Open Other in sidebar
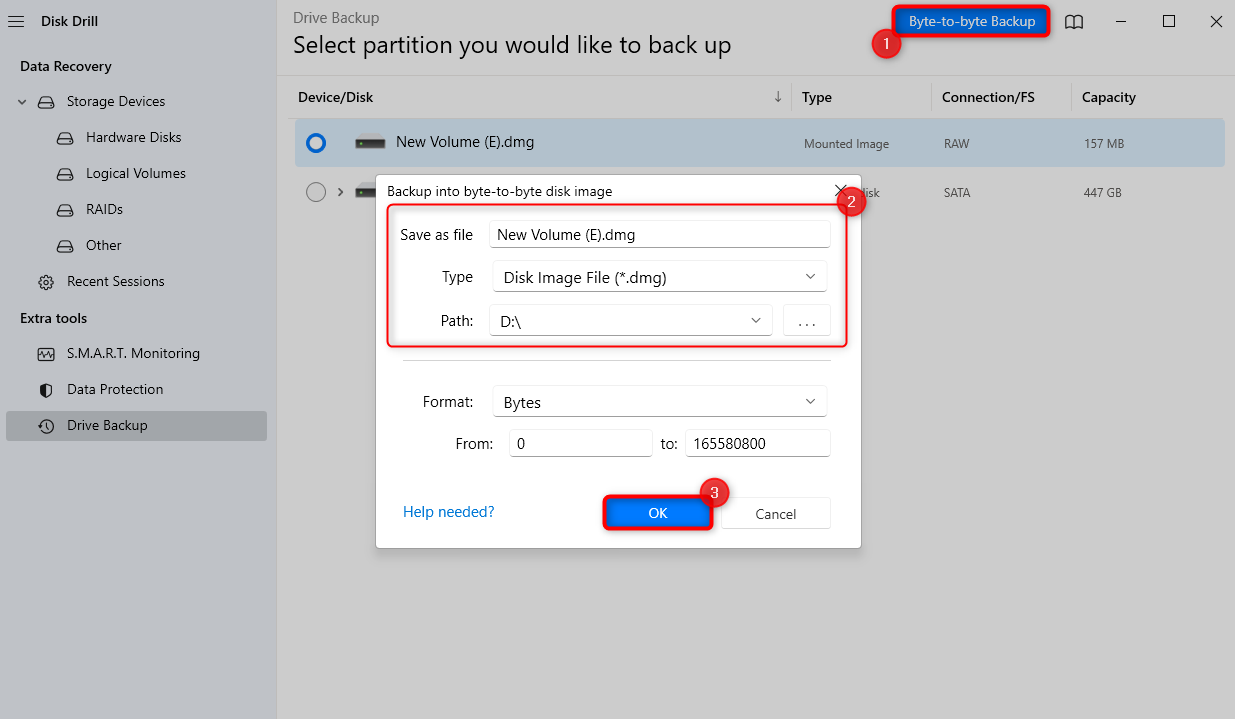 click(104, 246)
